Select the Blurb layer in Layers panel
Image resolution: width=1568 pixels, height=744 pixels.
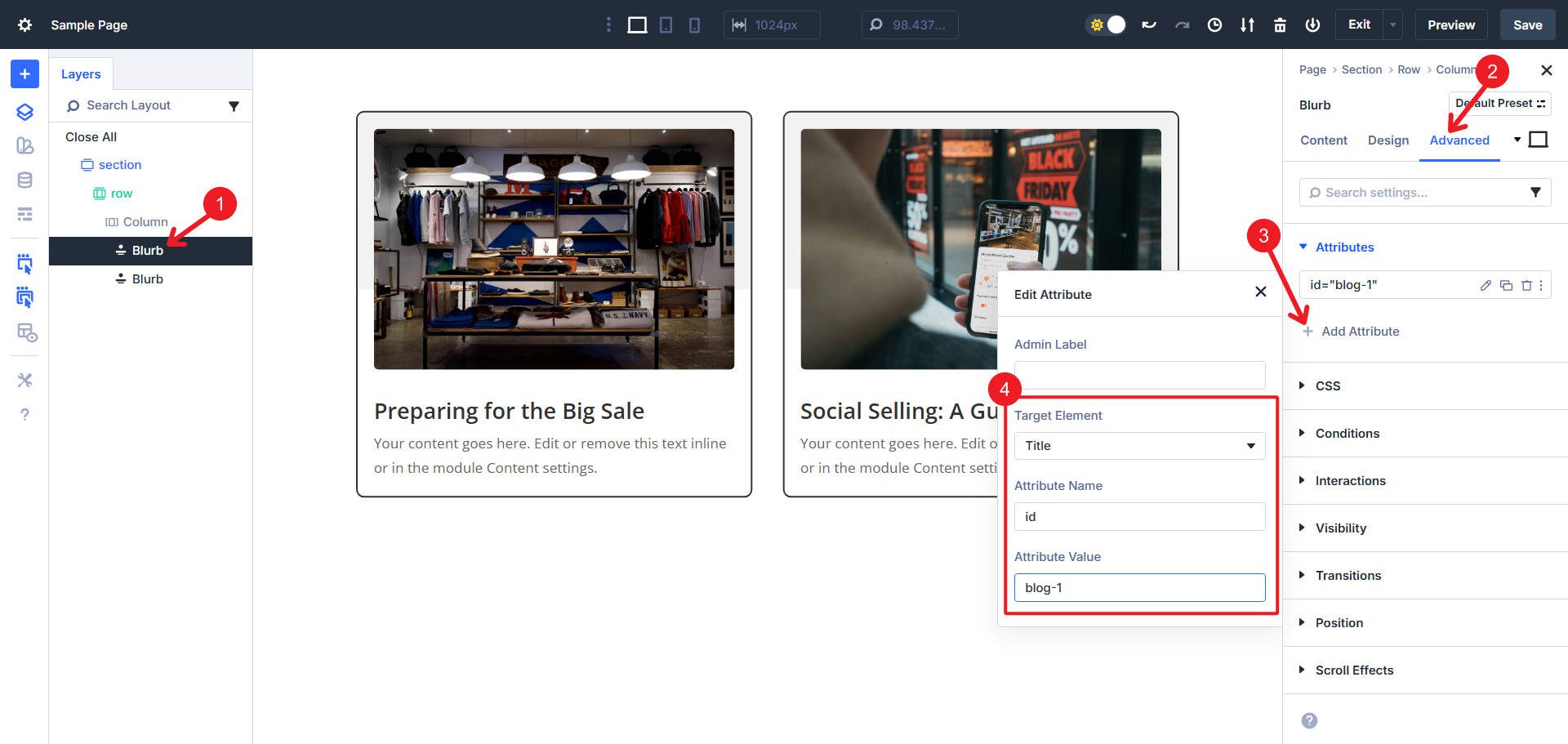pos(148,250)
